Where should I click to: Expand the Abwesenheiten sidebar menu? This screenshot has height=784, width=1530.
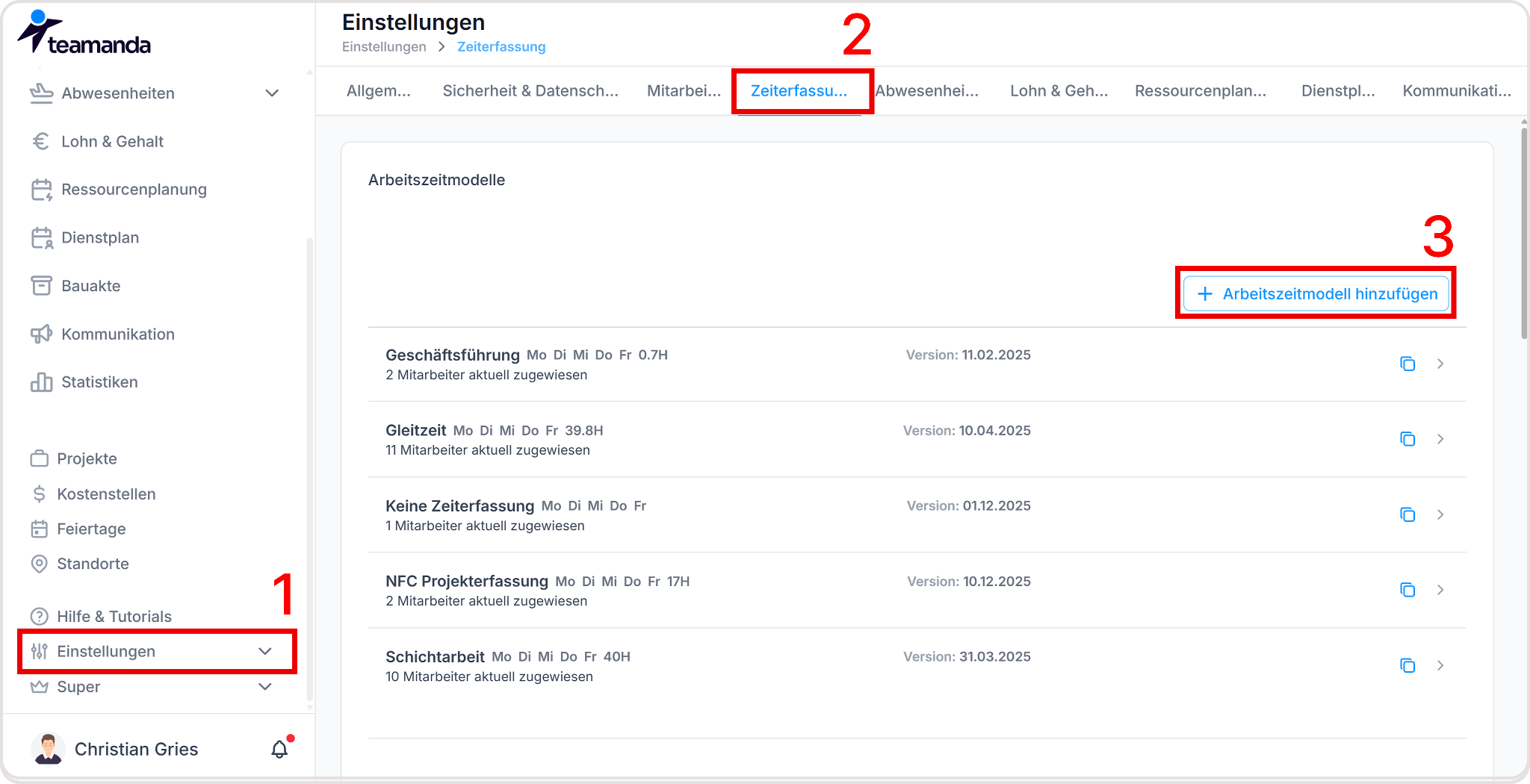(272, 93)
